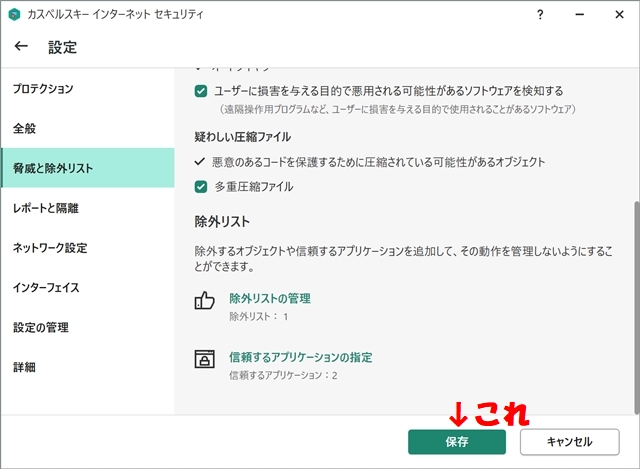The height and width of the screenshot is (469, 640).
Task: Select プロテクション in the sidebar
Action: click(x=43, y=89)
